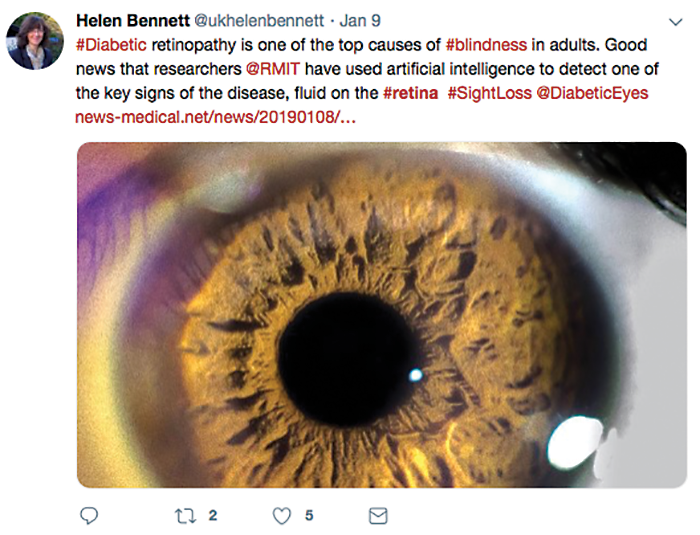The image size is (700, 535).
Task: Open Helen Bennett's profile picture
Action: click(35, 41)
